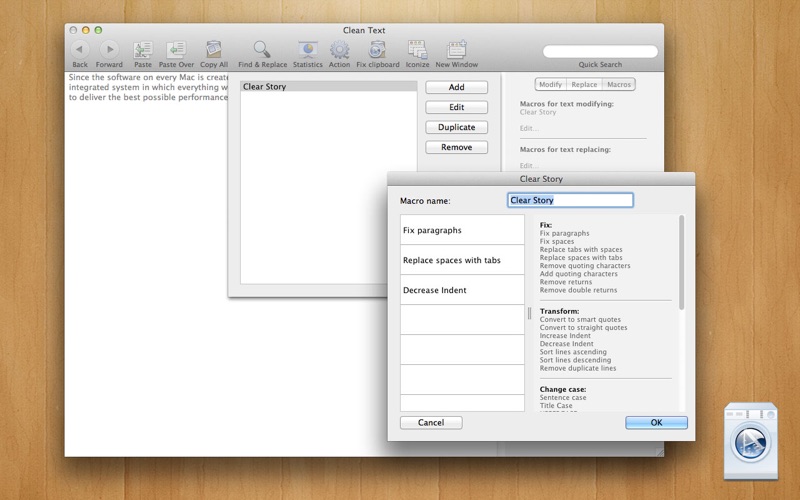The height and width of the screenshot is (500, 800).
Task: Click the Action gear icon
Action: pyautogui.click(x=339, y=49)
